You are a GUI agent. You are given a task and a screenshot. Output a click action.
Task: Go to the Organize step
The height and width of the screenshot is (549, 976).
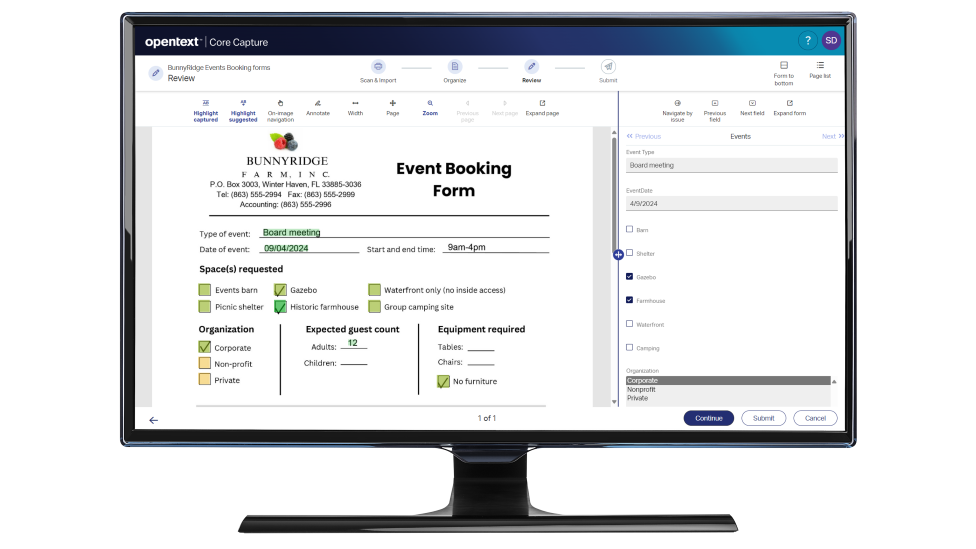coord(455,72)
